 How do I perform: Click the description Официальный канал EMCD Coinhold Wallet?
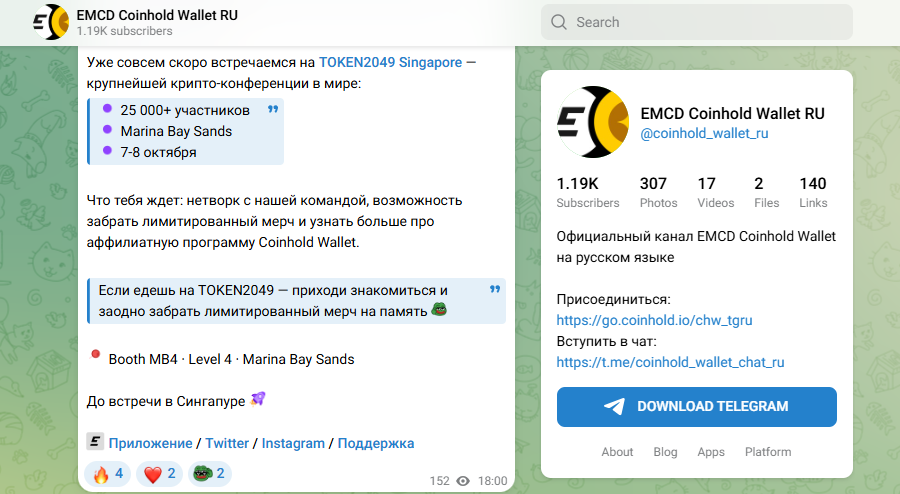click(x=696, y=236)
